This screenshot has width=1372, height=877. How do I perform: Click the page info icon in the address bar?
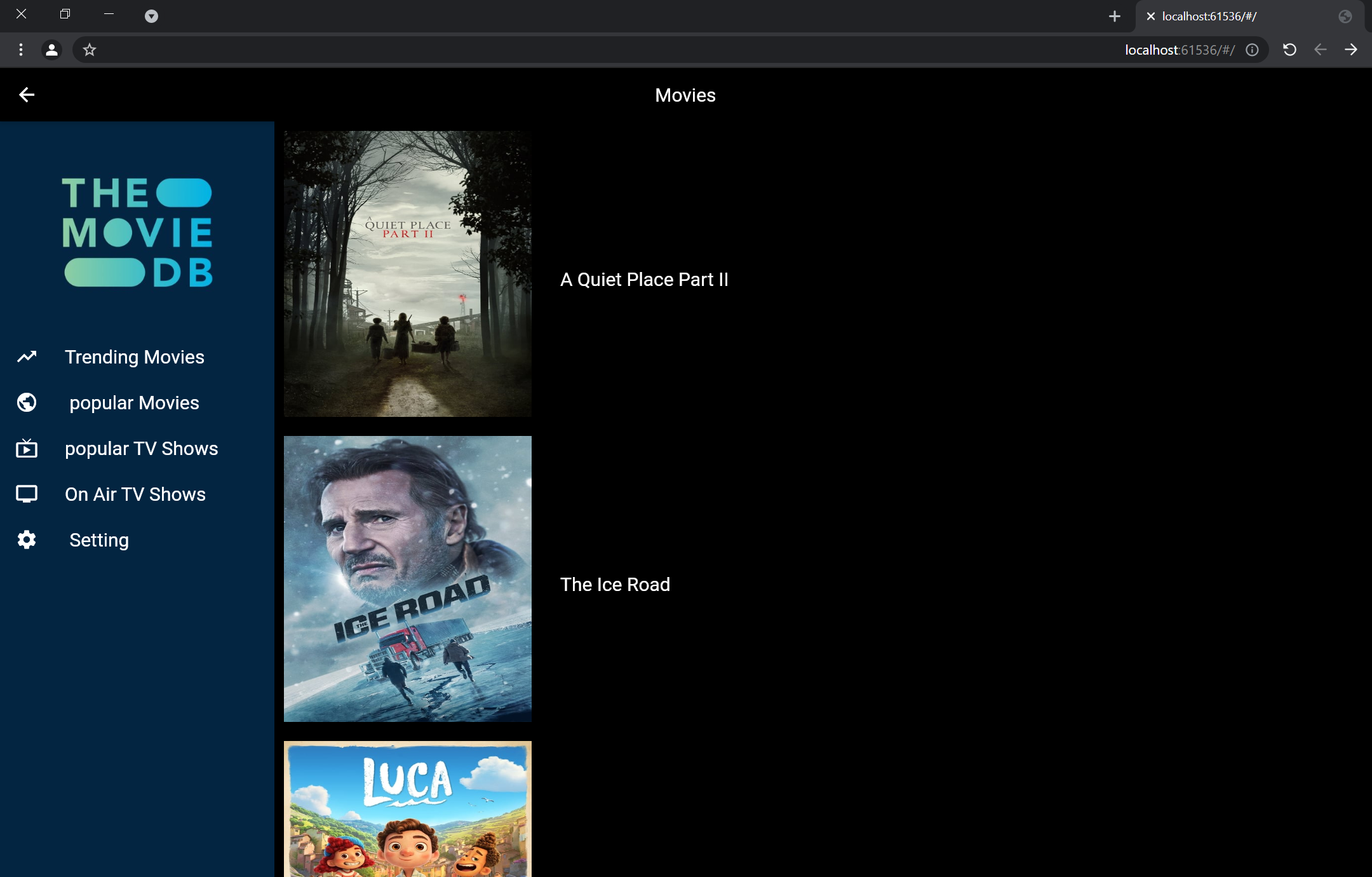tap(1251, 50)
